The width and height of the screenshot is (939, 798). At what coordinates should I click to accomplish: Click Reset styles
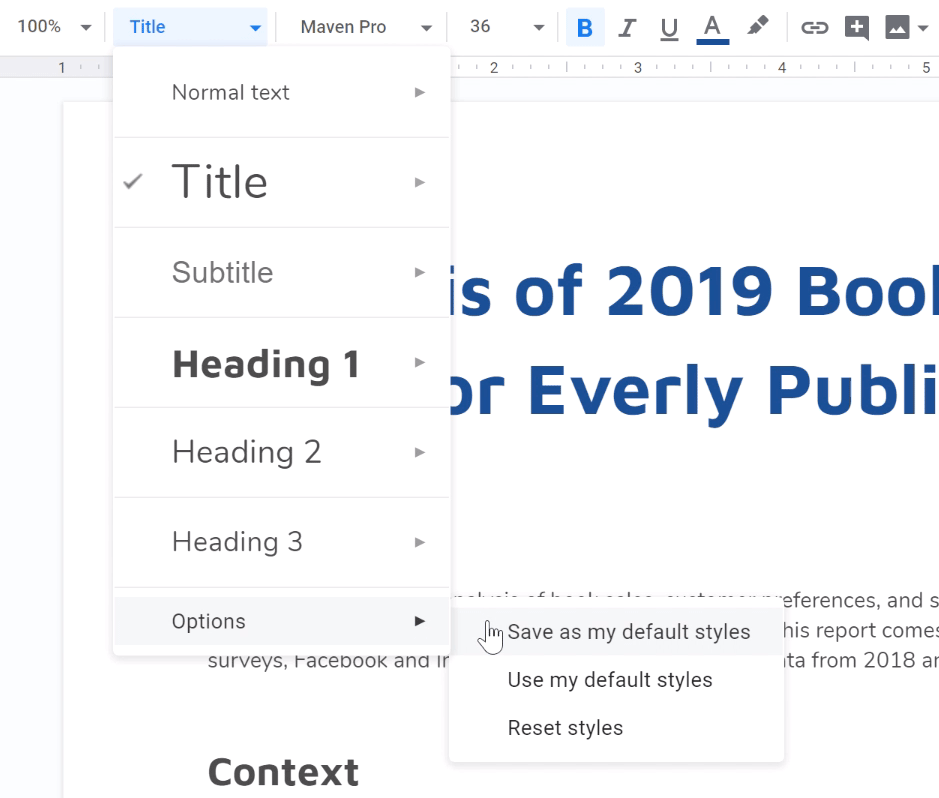tap(565, 728)
